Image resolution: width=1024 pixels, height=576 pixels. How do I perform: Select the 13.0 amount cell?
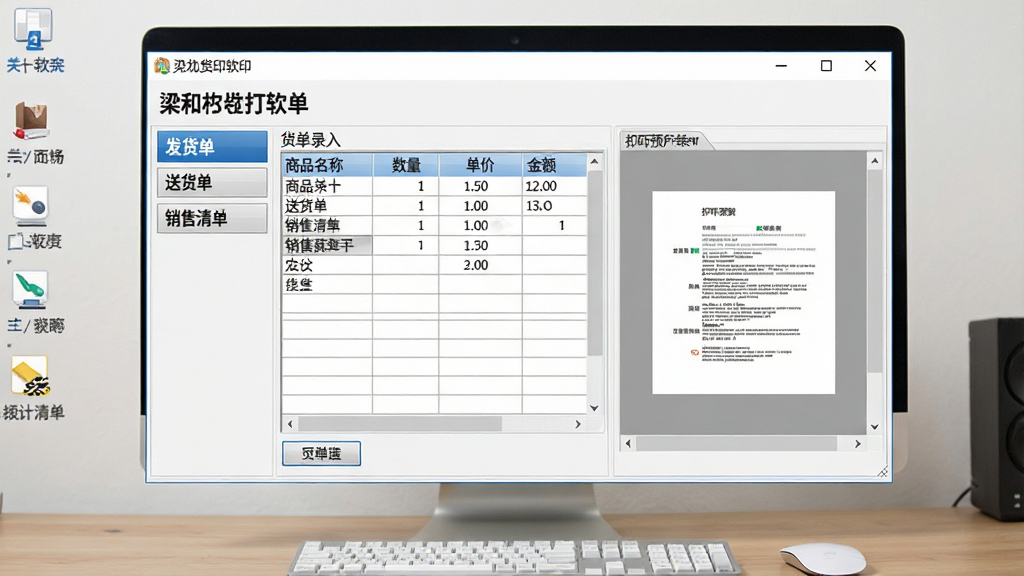pyautogui.click(x=554, y=206)
